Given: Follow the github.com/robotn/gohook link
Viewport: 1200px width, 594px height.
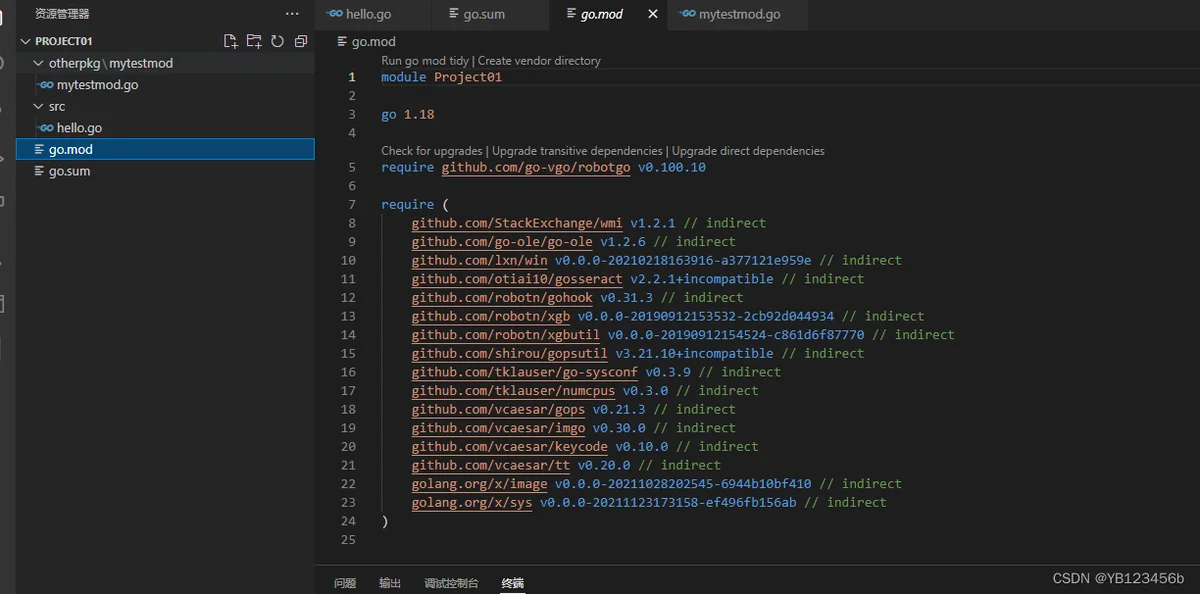Looking at the screenshot, I should (502, 297).
